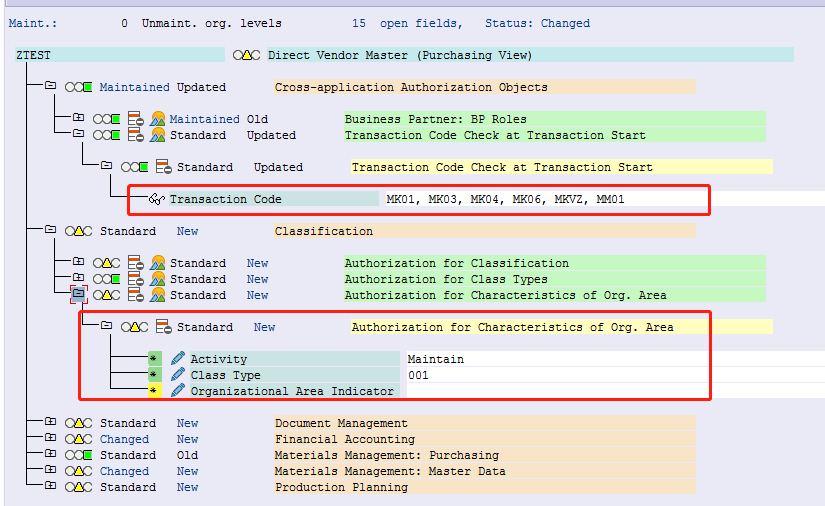This screenshot has width=825, height=506.
Task: Select the Direct Vendor Master (Purchasing View) text
Action: click(x=400, y=55)
